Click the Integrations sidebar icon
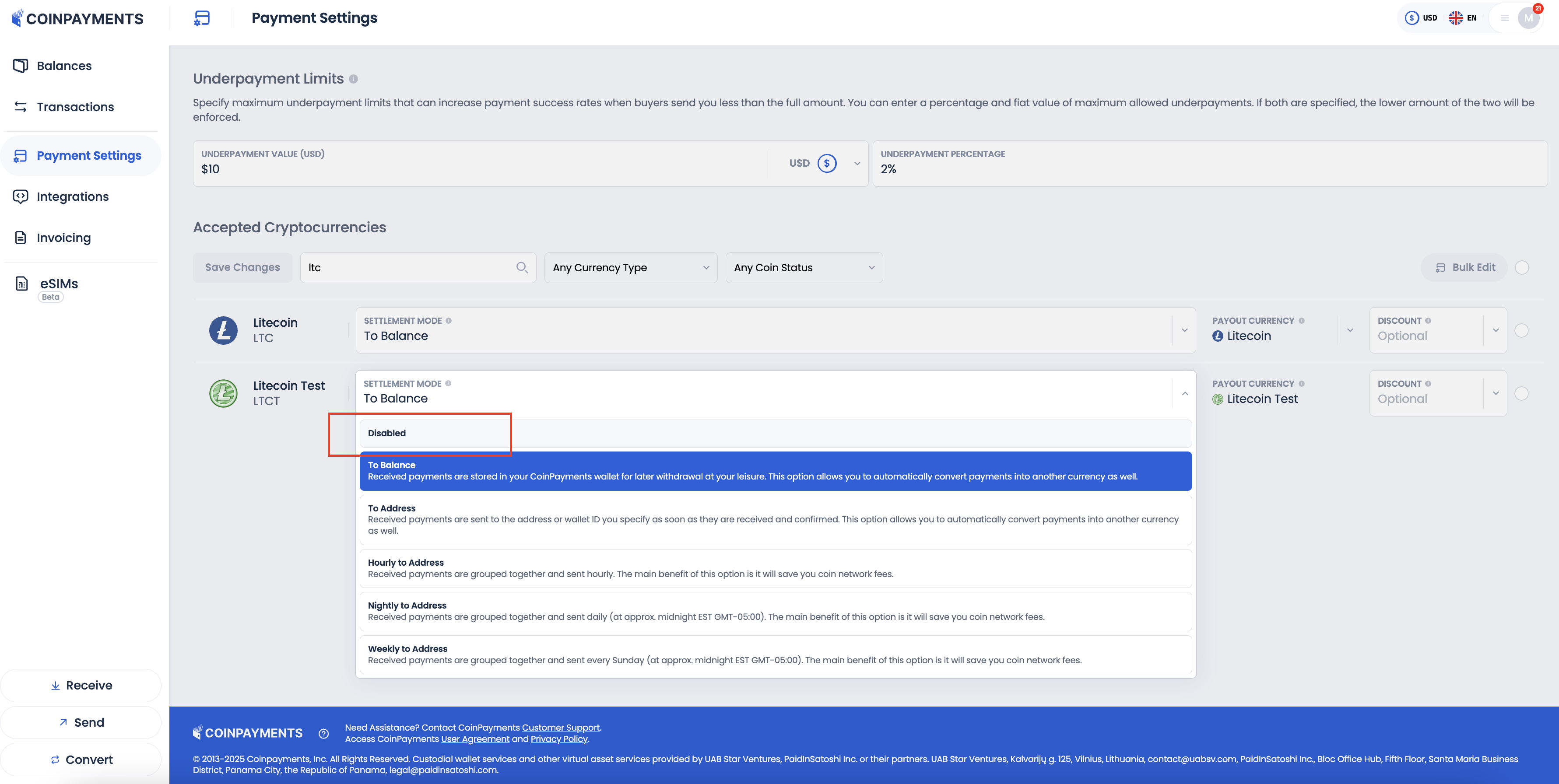The image size is (1559, 784). 20,196
